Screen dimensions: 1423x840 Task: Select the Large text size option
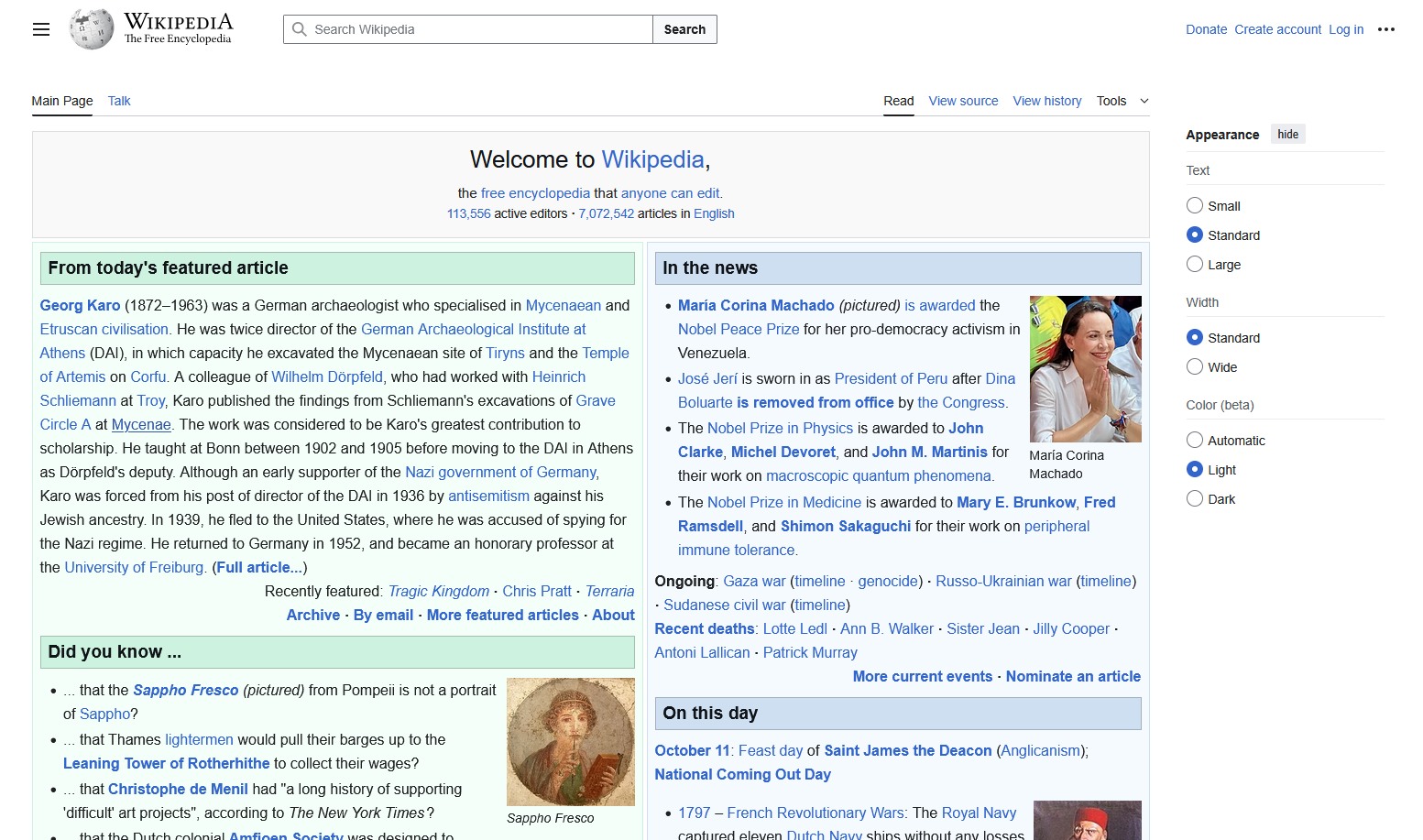(x=1195, y=265)
